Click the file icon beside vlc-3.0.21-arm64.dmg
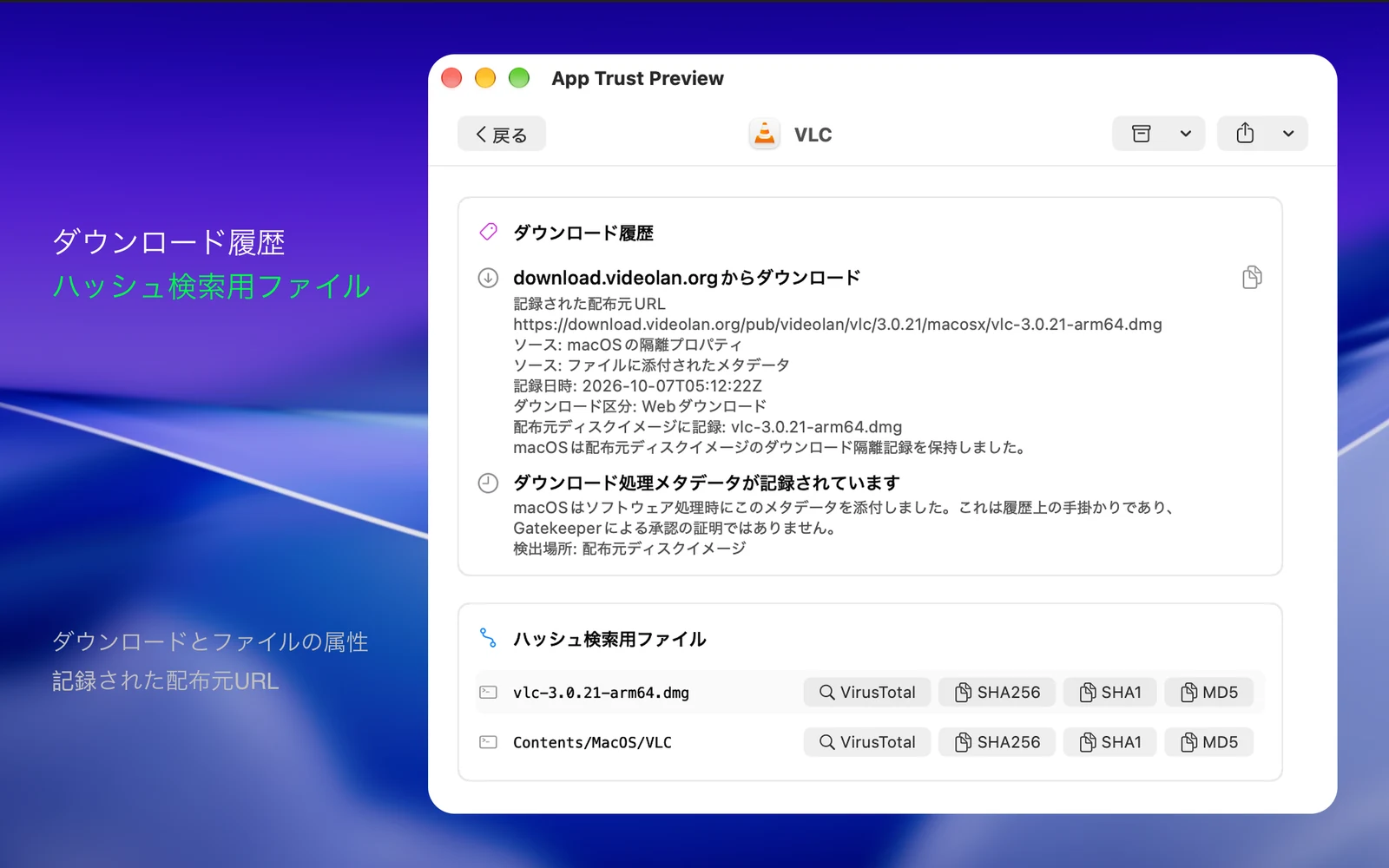This screenshot has height=868, width=1389. click(x=488, y=692)
